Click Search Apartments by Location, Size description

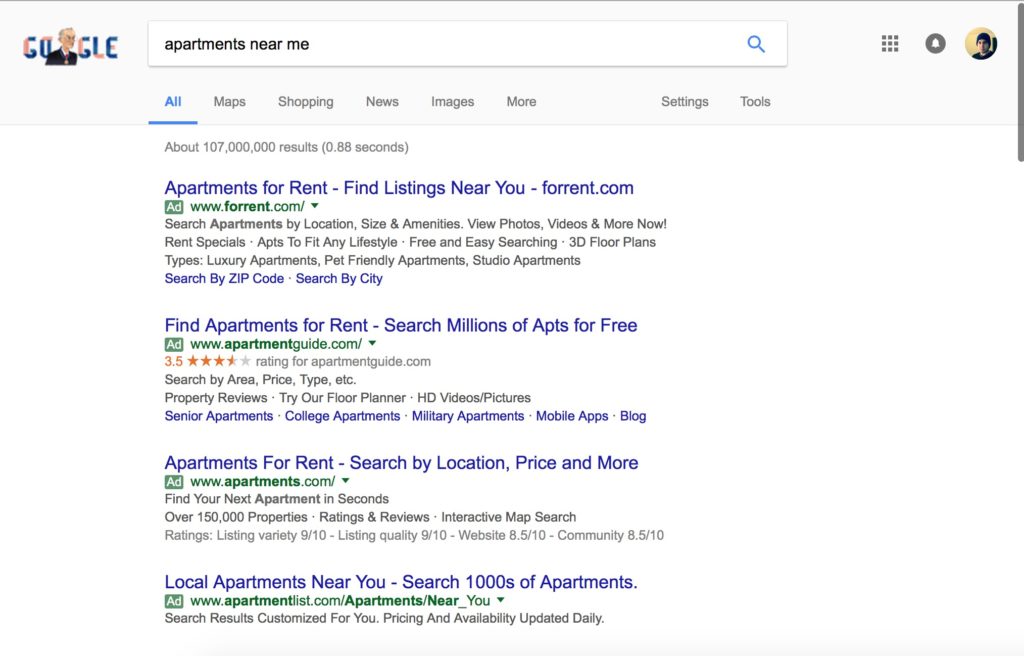pyautogui.click(x=415, y=224)
